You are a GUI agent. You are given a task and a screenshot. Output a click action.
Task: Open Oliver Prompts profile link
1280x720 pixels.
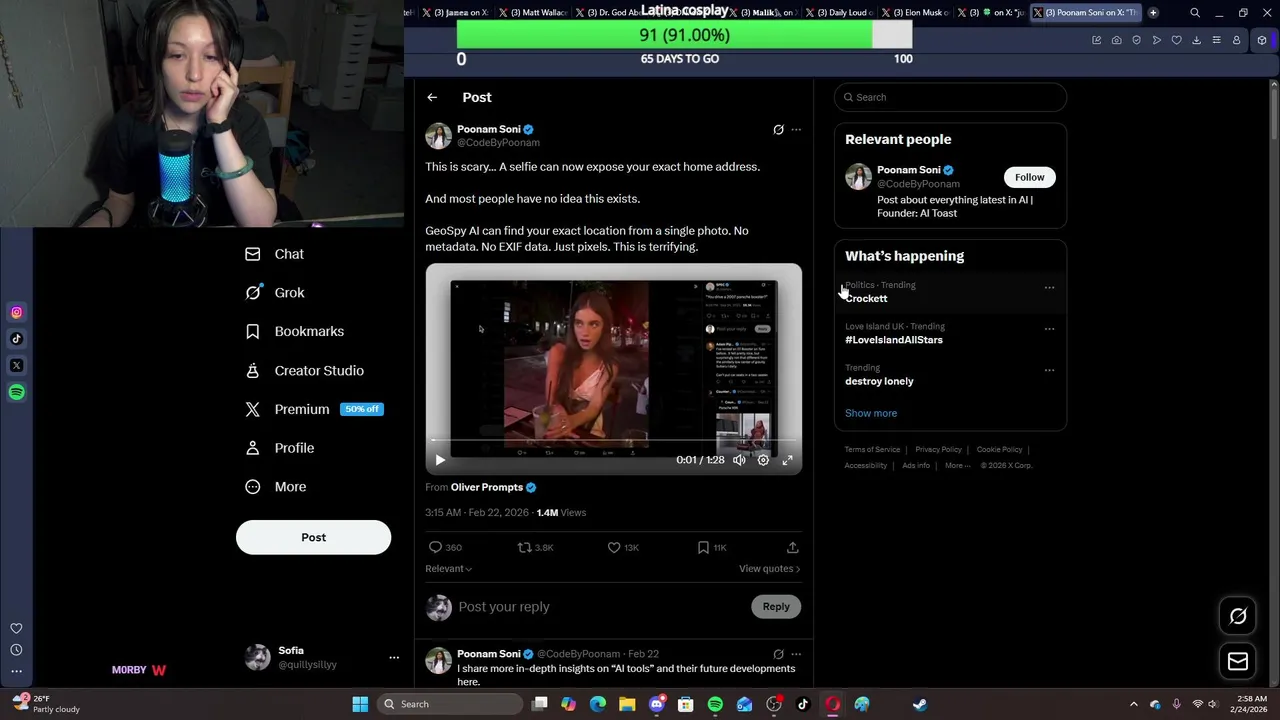tap(494, 487)
